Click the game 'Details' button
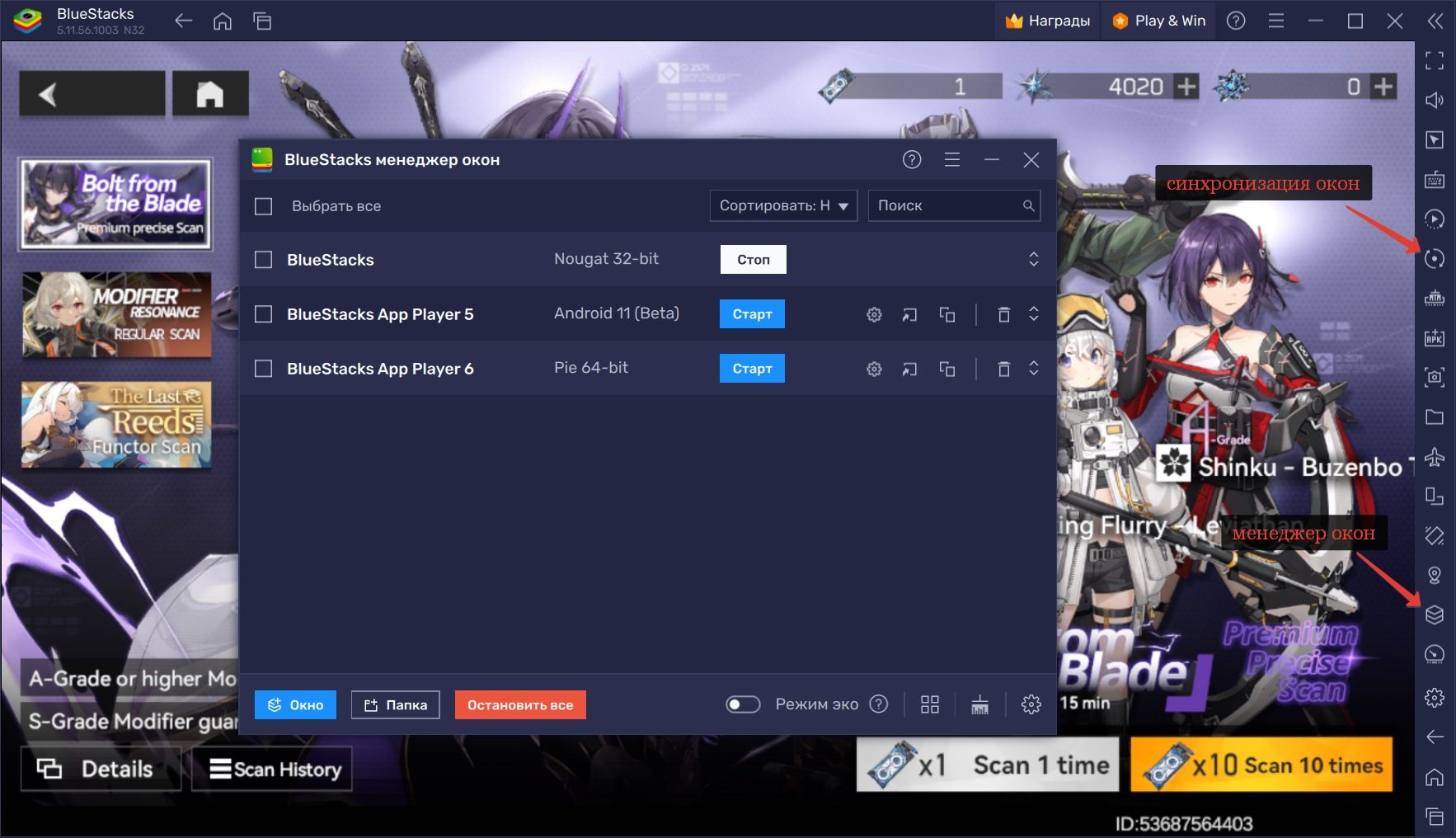Image resolution: width=1456 pixels, height=838 pixels. pyautogui.click(x=101, y=769)
